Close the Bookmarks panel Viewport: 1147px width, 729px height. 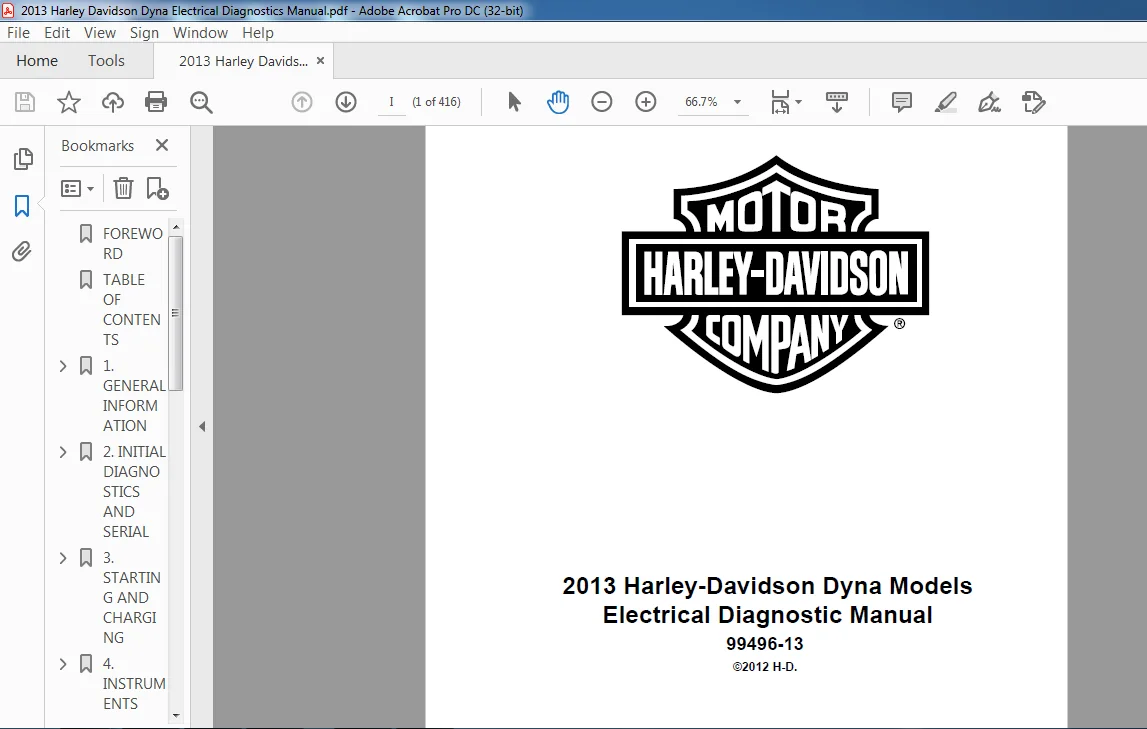pos(162,146)
